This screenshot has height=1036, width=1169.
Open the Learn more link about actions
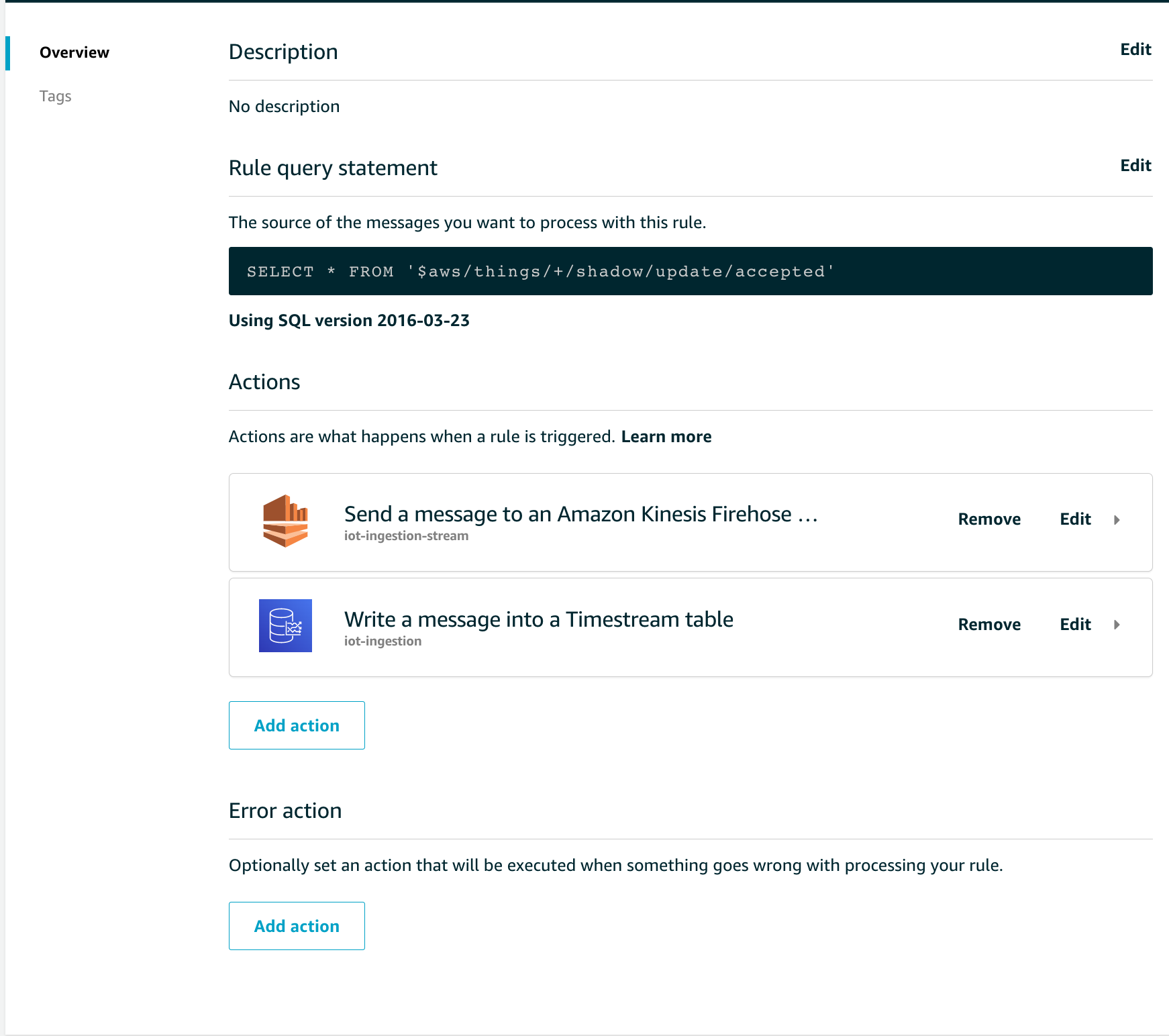[x=666, y=437]
